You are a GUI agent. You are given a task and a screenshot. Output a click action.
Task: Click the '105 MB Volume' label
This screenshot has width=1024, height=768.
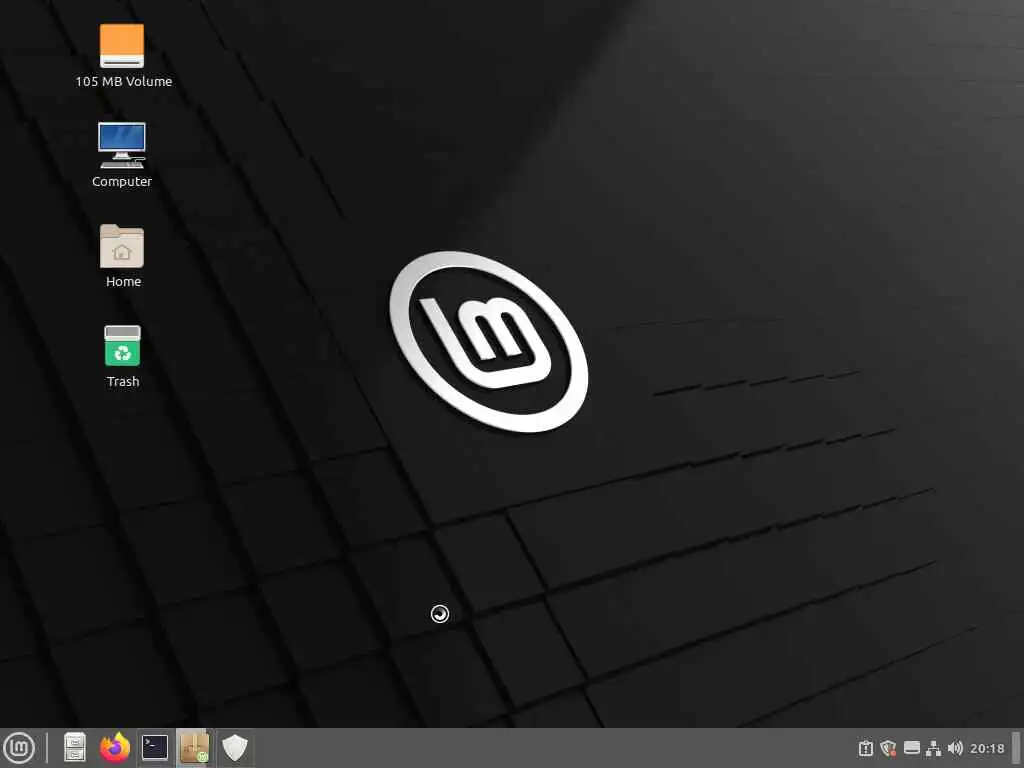point(123,82)
